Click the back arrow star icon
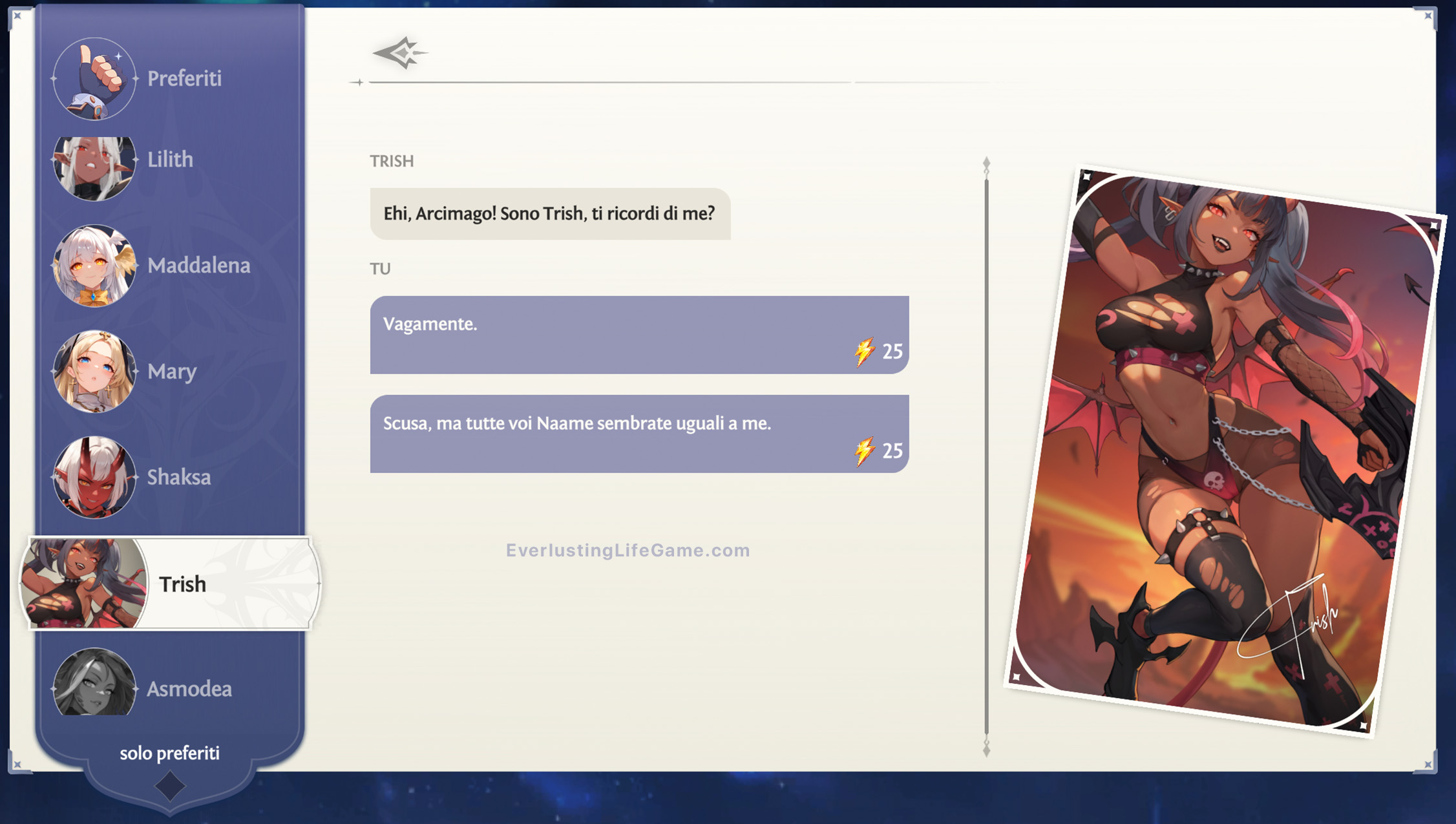The width and height of the screenshot is (1456, 824). point(400,53)
